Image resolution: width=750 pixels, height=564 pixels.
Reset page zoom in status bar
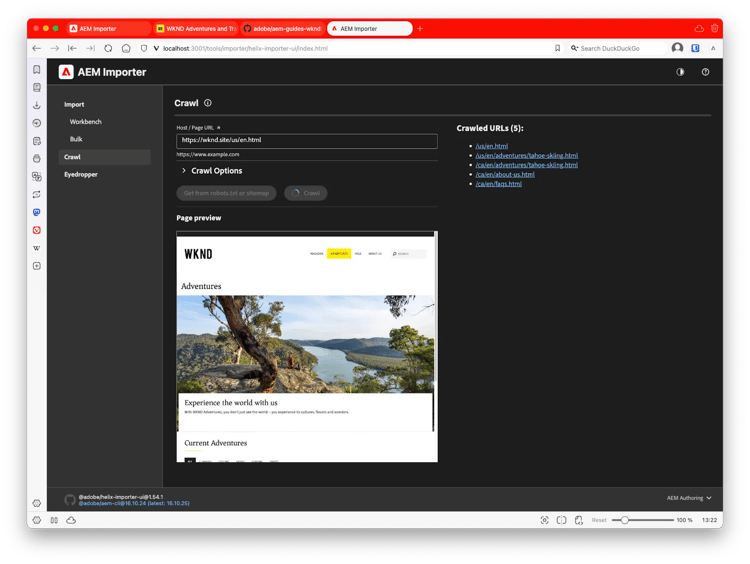click(x=599, y=520)
